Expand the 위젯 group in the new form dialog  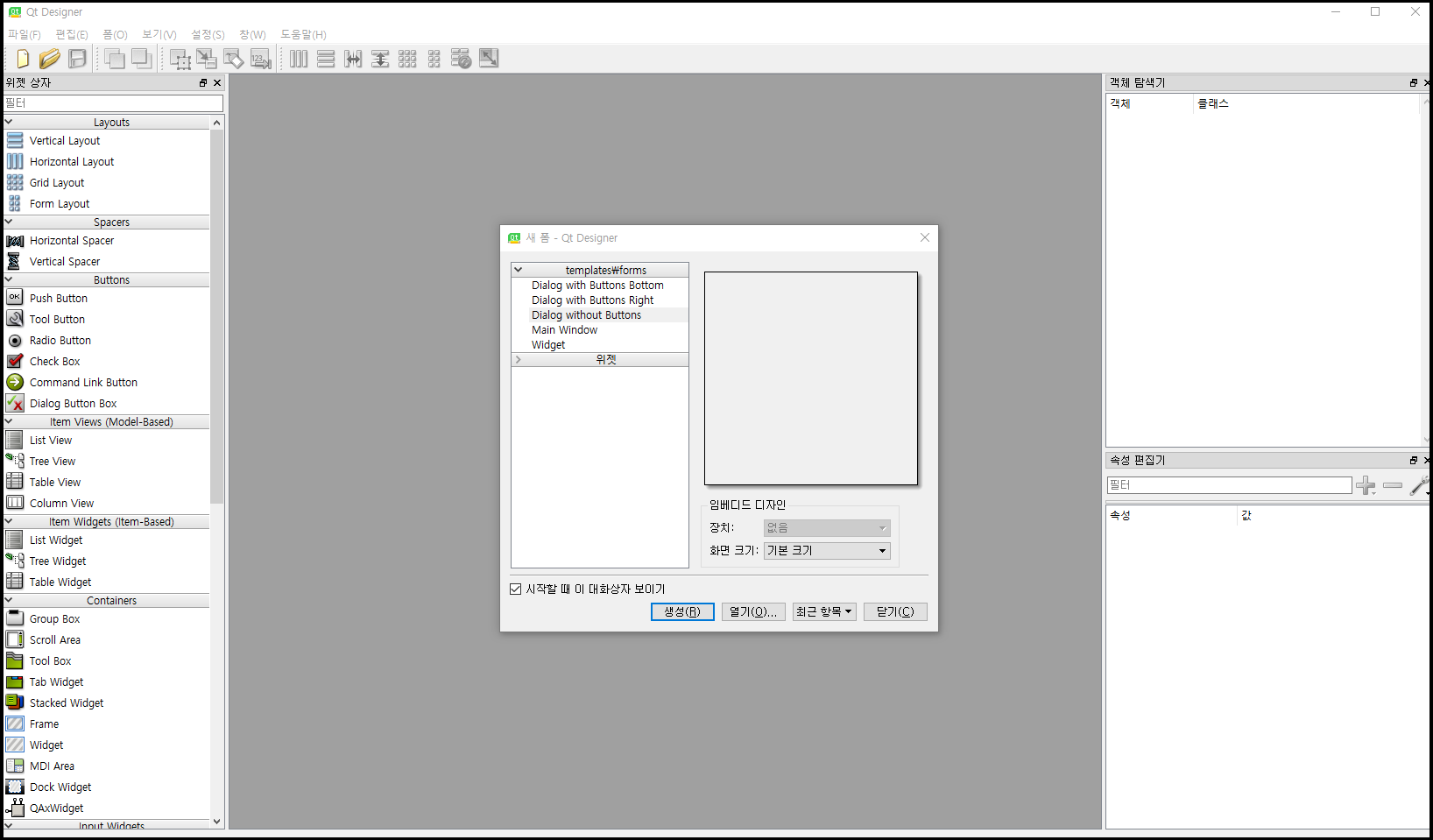[518, 359]
